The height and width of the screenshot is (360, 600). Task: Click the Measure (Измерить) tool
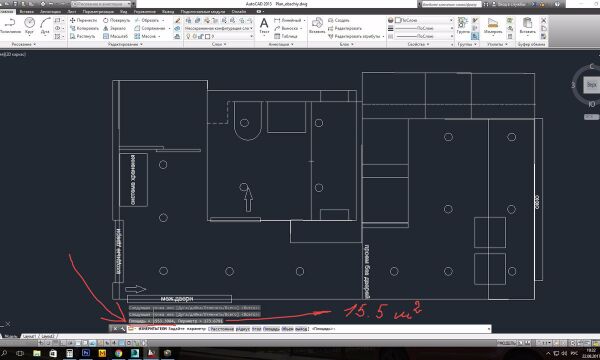click(493, 26)
